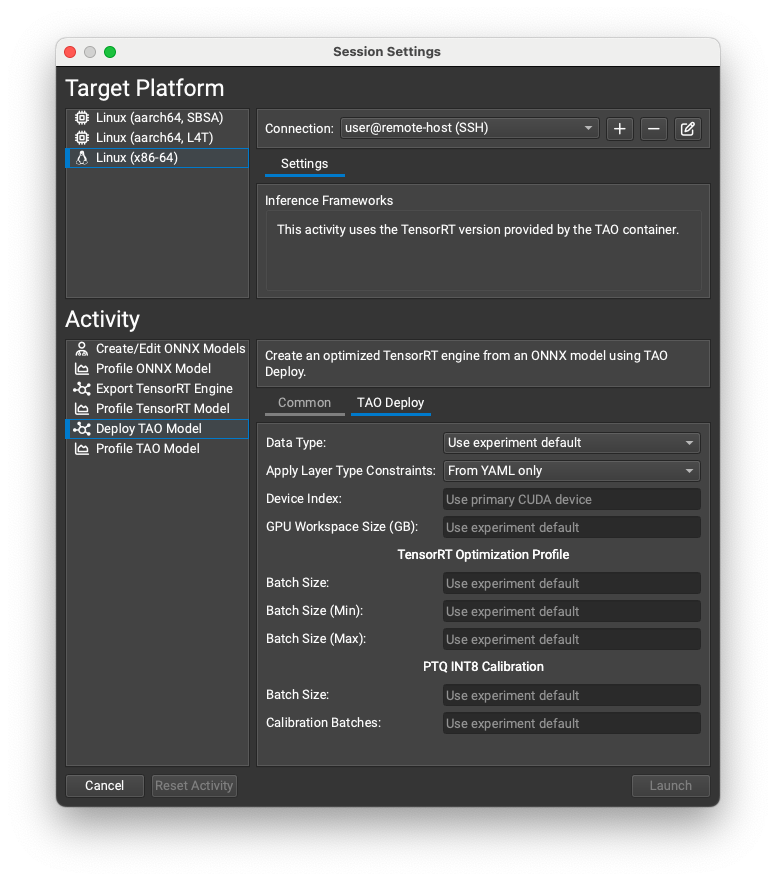Click the Reset Activity button
This screenshot has height=881, width=776.
tap(194, 785)
